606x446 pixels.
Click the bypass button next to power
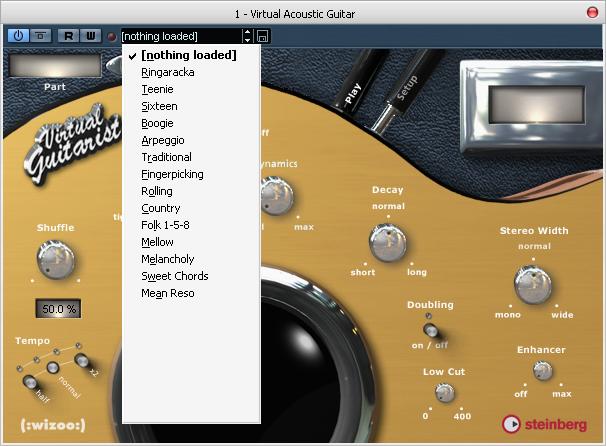(39, 35)
